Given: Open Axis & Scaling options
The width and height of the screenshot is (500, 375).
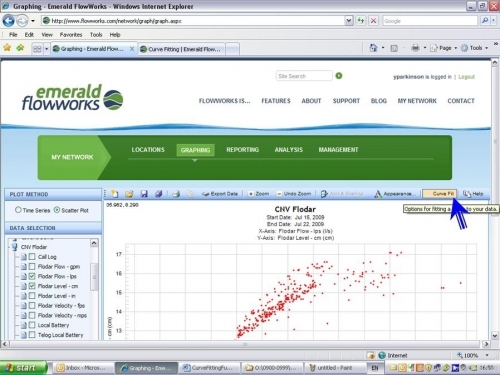Looking at the screenshot, I should click(342, 194).
